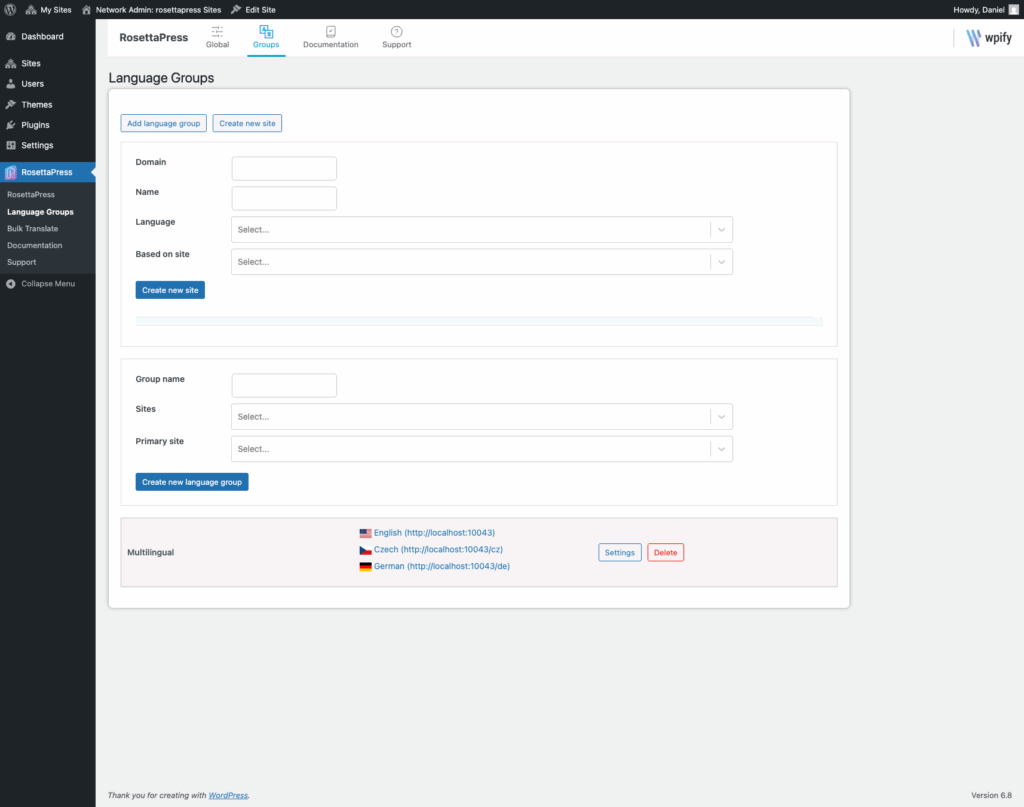Viewport: 1024px width, 807px height.
Task: Open the Sites select field
Action: [482, 417]
